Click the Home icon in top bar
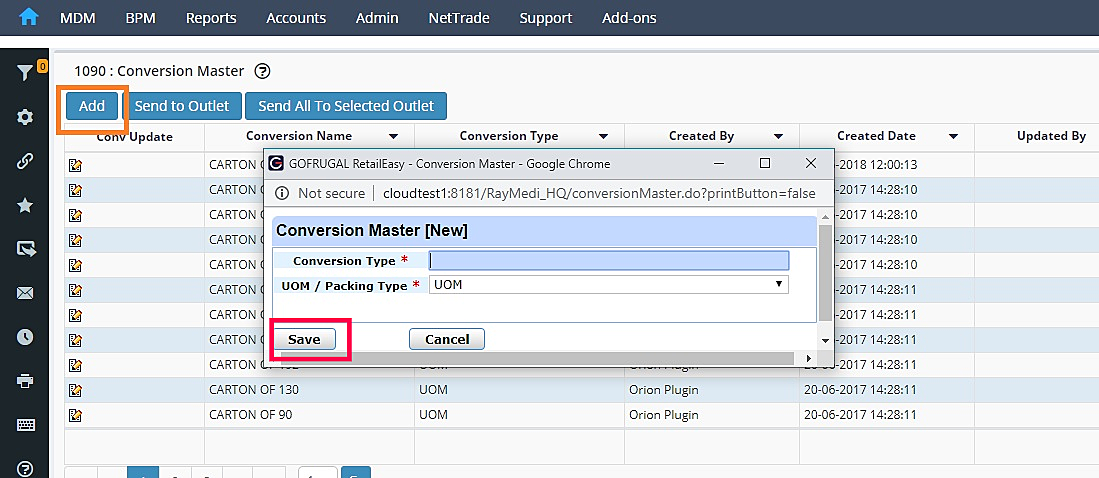Image resolution: width=1099 pixels, height=478 pixels. [x=28, y=17]
